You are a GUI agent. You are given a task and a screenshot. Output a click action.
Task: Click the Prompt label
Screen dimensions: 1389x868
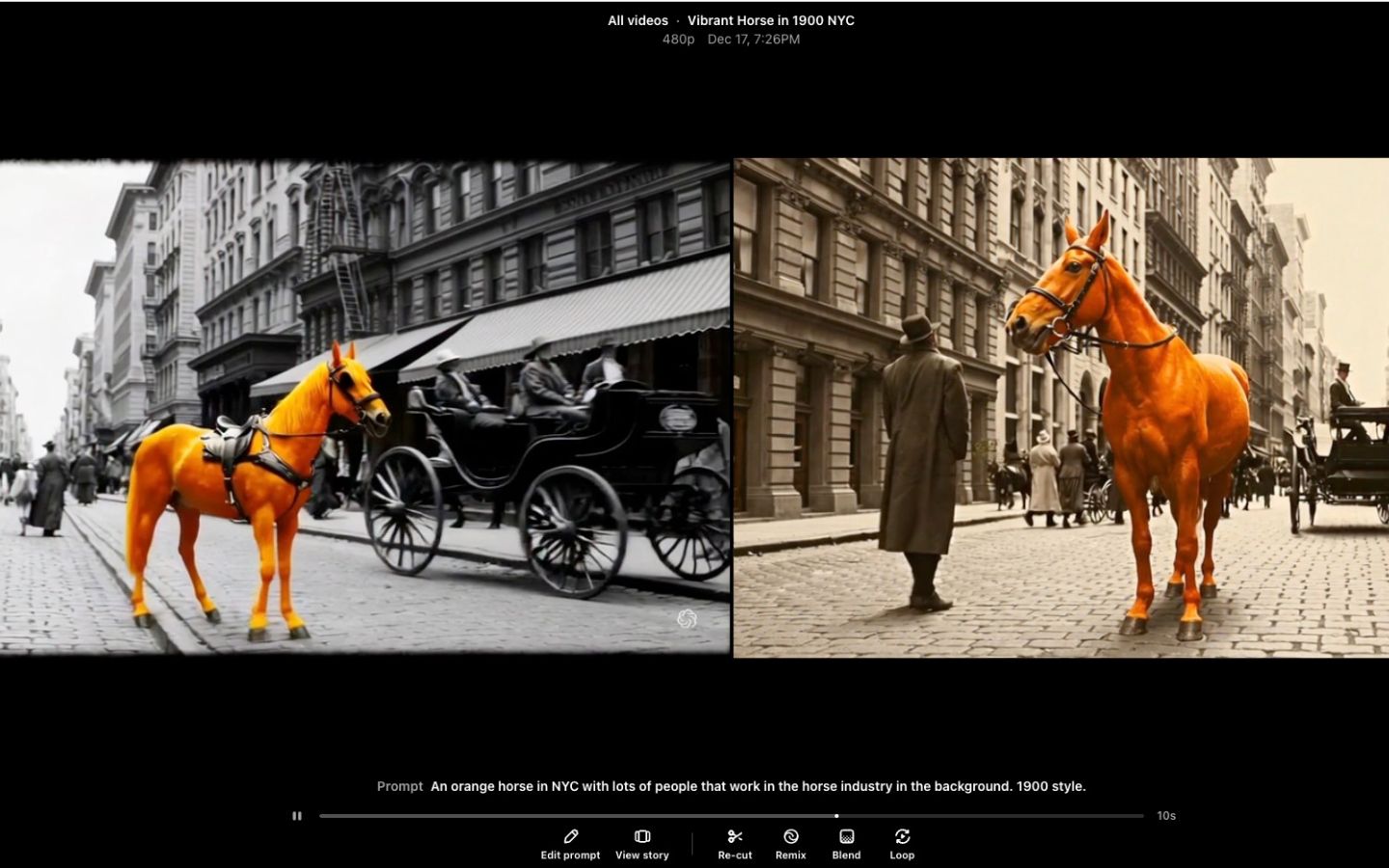399,786
